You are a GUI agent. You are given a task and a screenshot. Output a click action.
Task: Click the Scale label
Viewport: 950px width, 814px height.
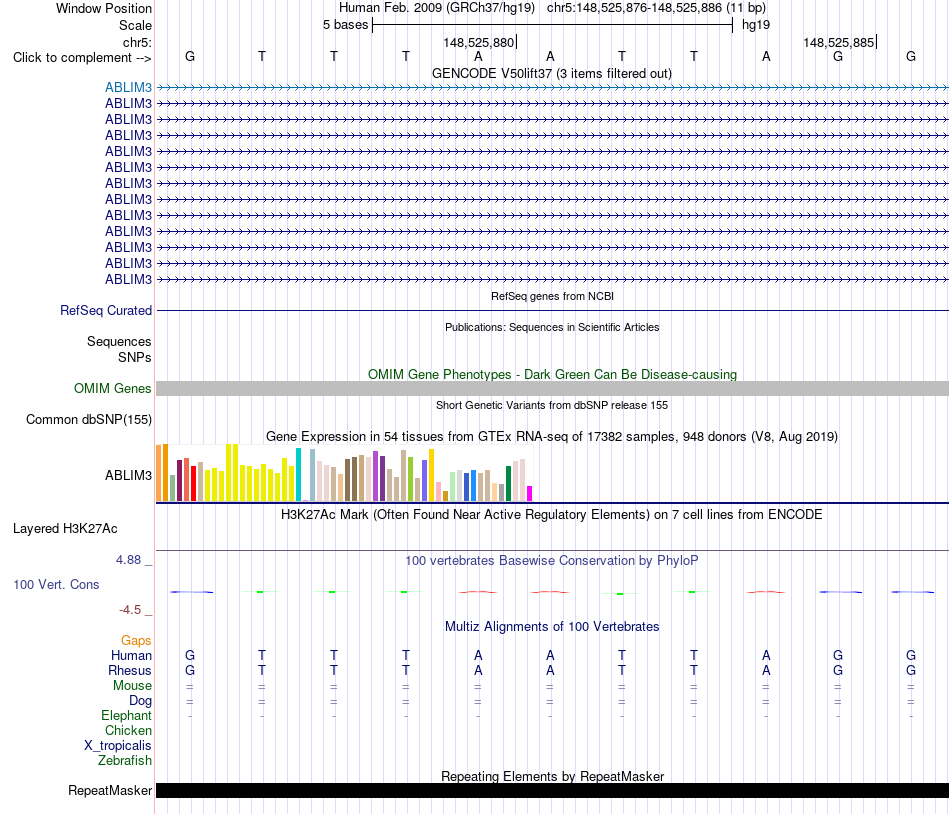tap(135, 25)
